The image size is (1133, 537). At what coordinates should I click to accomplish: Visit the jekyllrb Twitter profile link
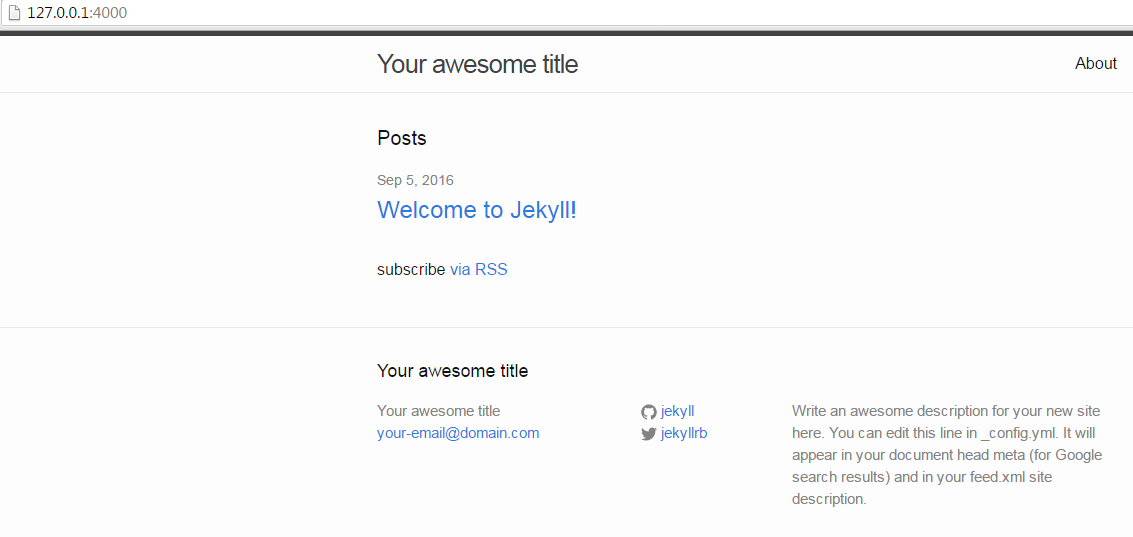(x=684, y=433)
